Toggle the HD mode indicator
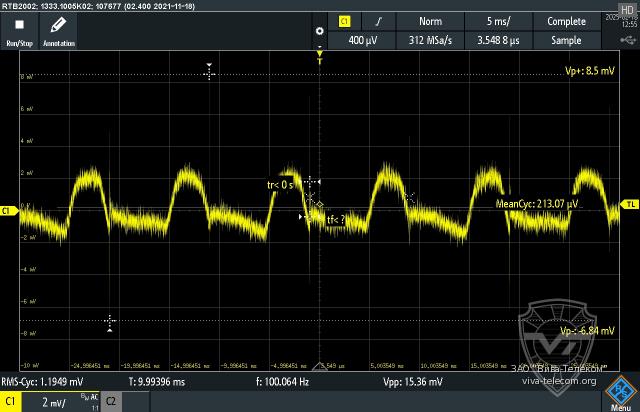 pos(627,9)
